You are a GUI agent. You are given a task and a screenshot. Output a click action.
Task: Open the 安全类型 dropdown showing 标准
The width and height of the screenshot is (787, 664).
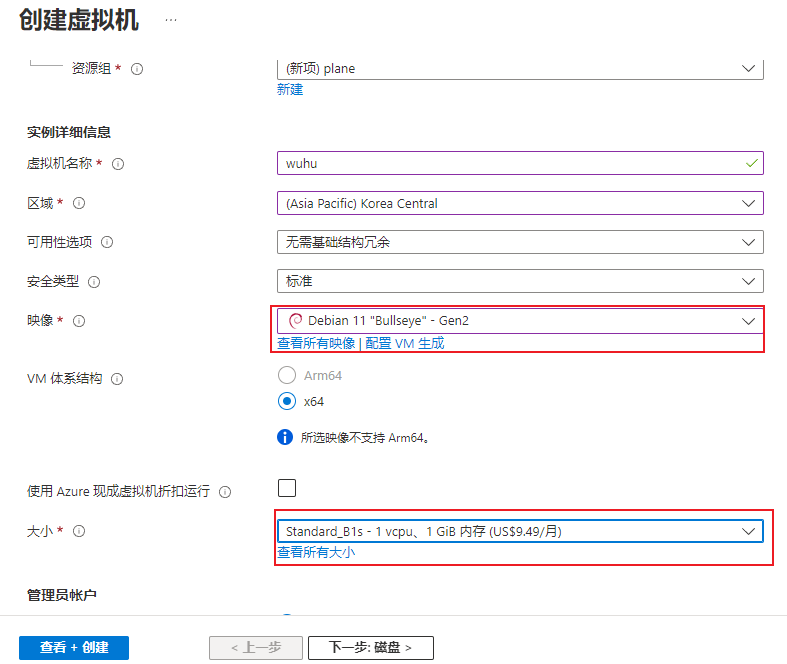coord(520,281)
